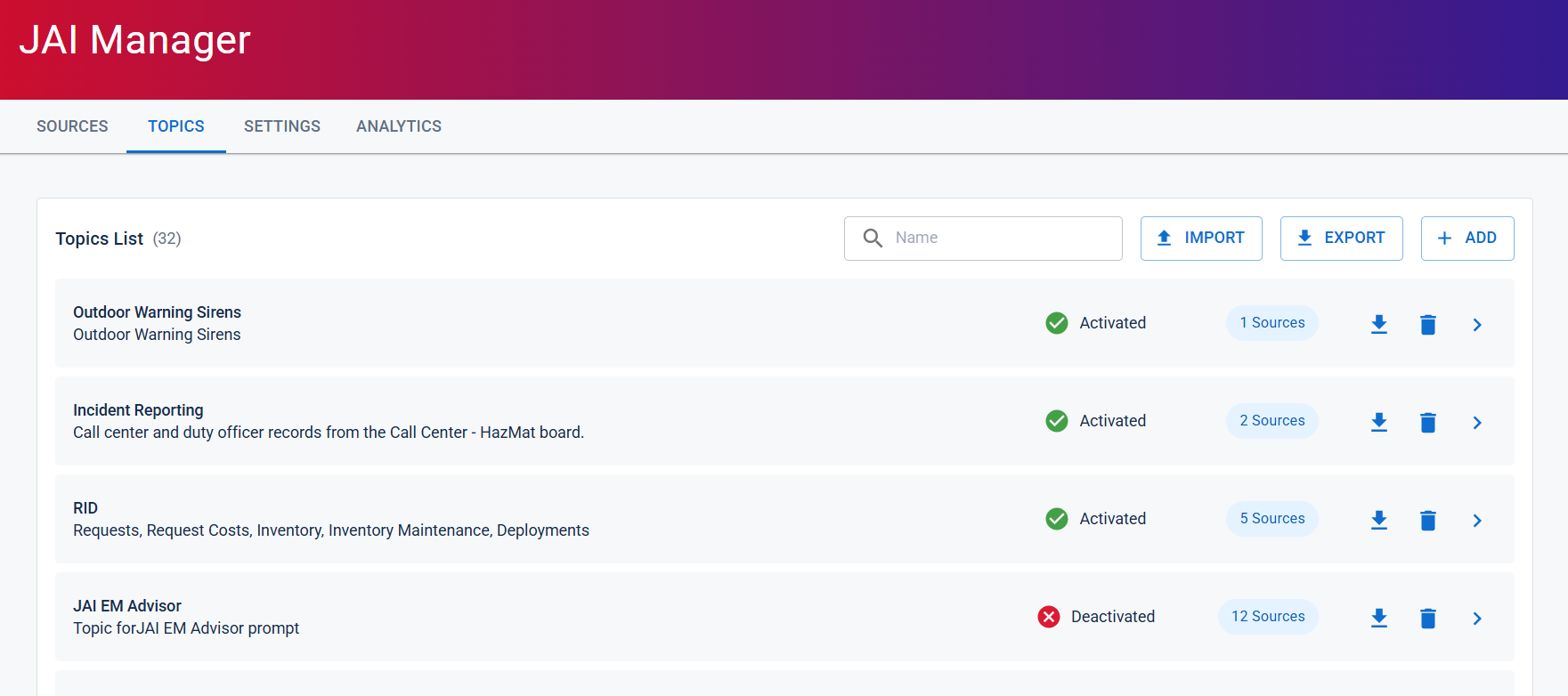
Task: Click the green Activated checkmark for RID
Action: tap(1057, 519)
